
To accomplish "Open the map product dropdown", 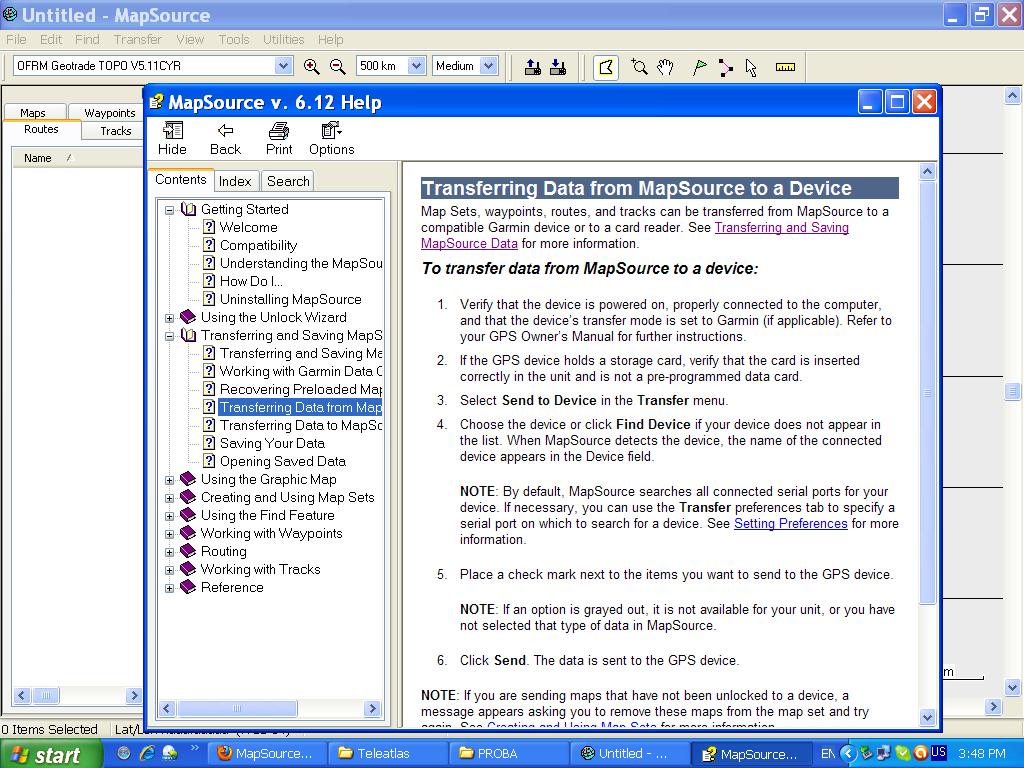I will (x=283, y=66).
